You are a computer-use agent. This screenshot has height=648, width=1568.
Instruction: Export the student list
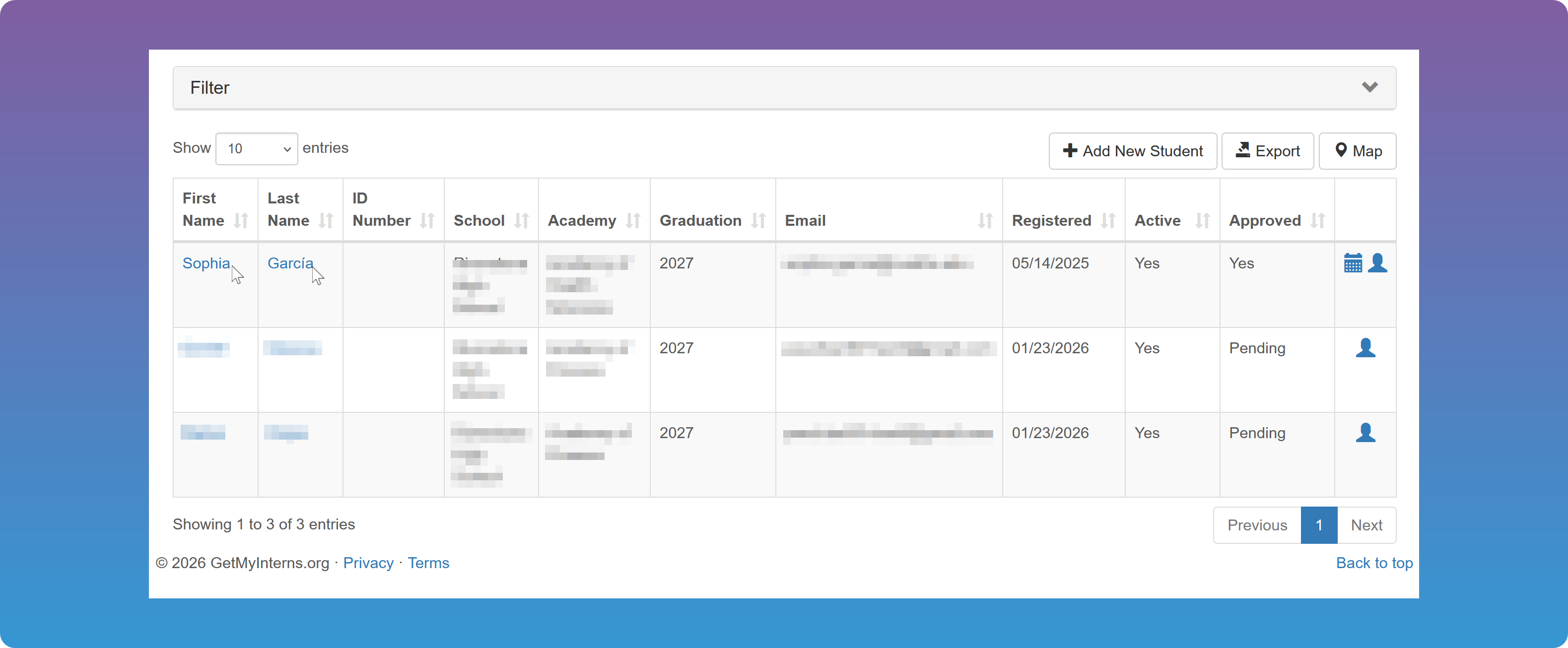click(x=1267, y=151)
